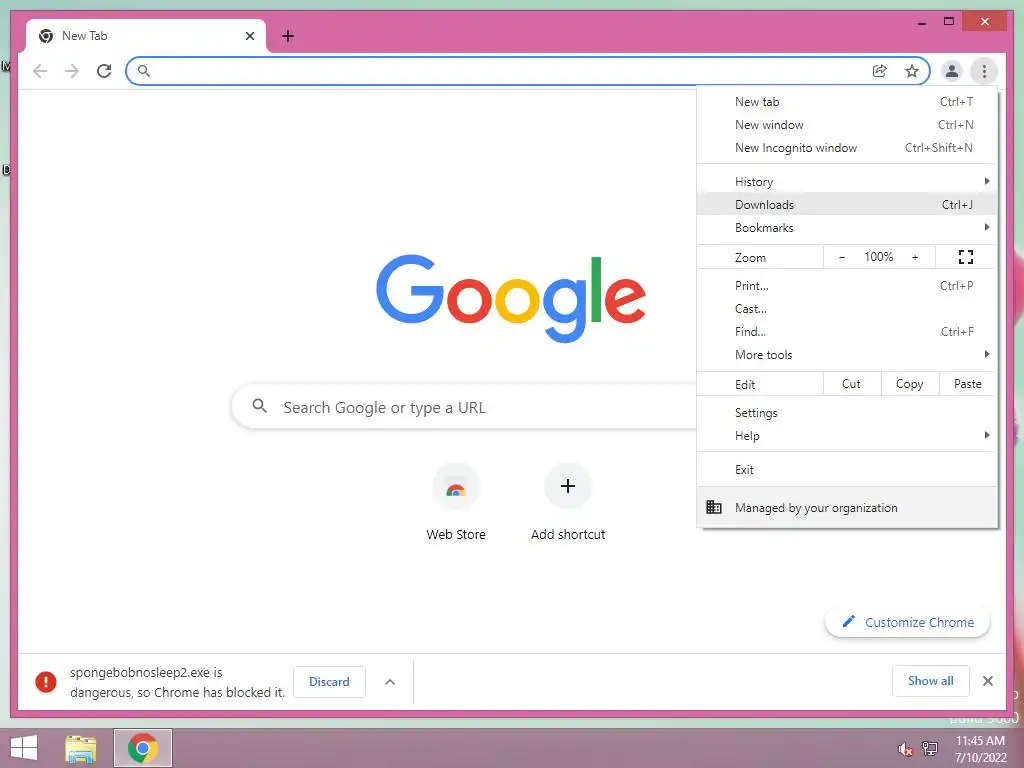The height and width of the screenshot is (768, 1024).
Task: Expand the blocked download options chevron
Action: point(390,682)
